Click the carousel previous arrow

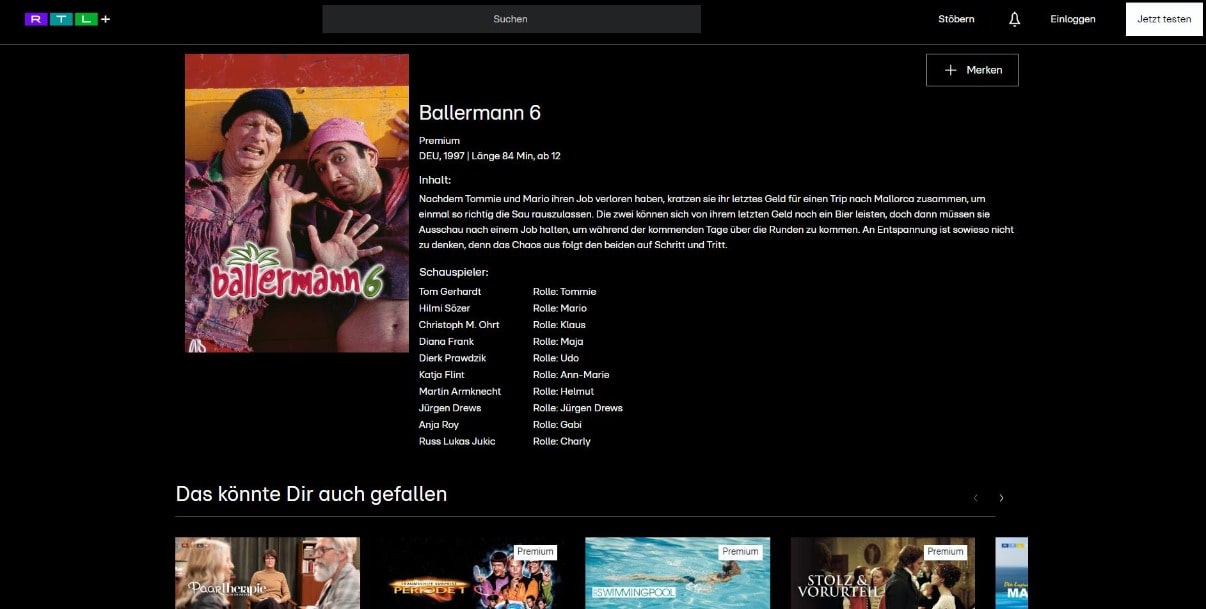point(976,498)
